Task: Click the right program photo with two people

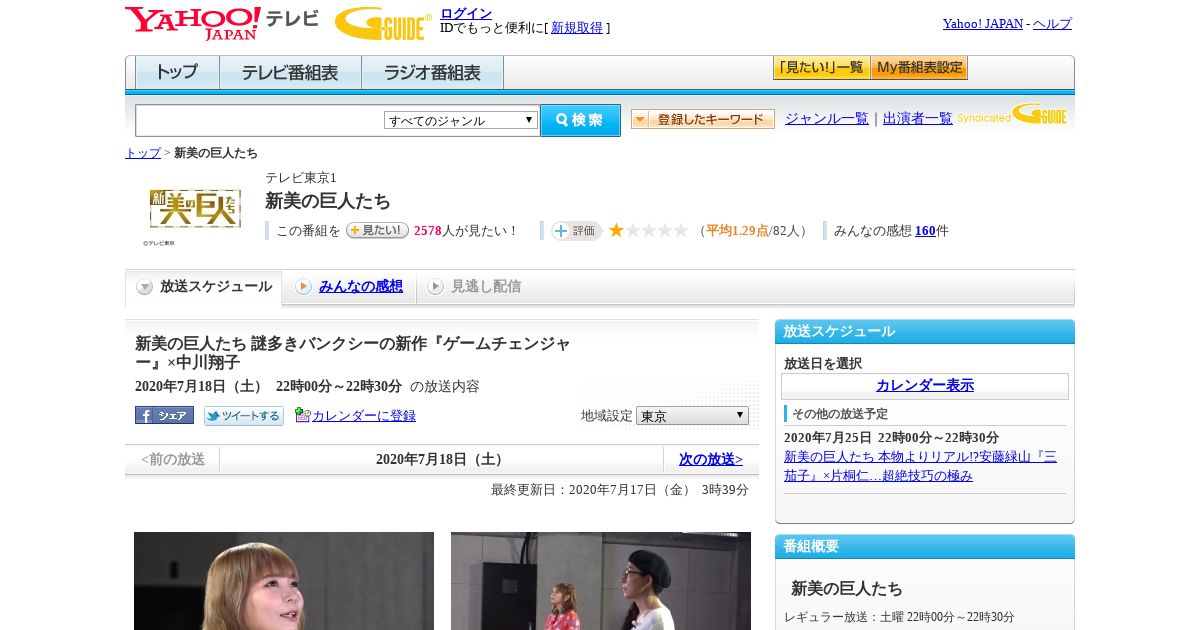Action: (x=601, y=581)
